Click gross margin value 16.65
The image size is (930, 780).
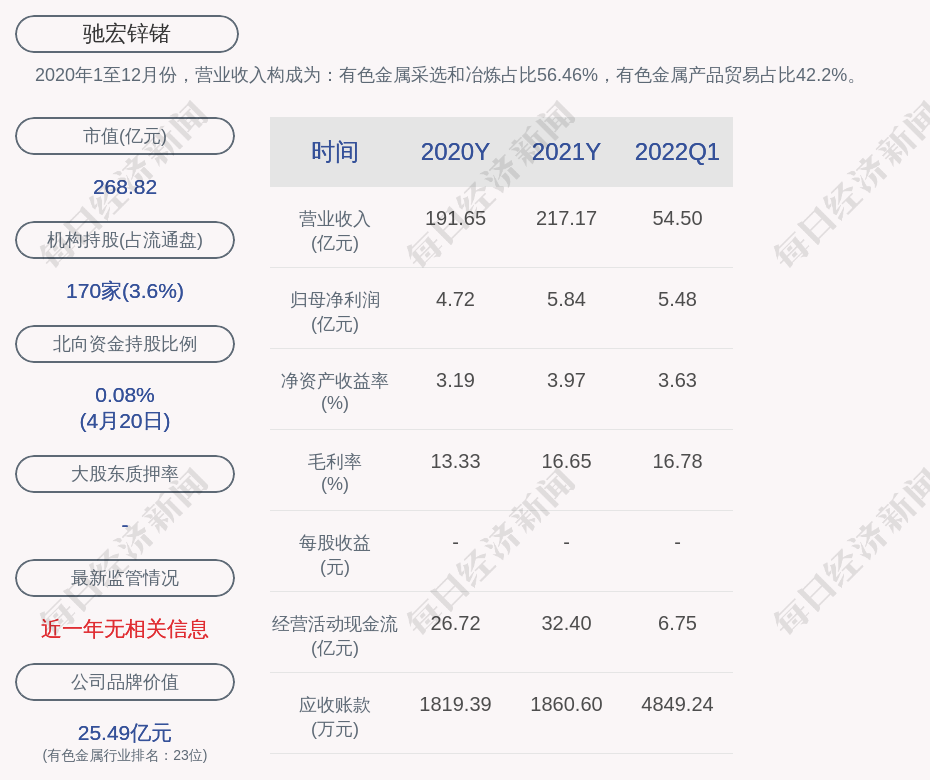[566, 461]
